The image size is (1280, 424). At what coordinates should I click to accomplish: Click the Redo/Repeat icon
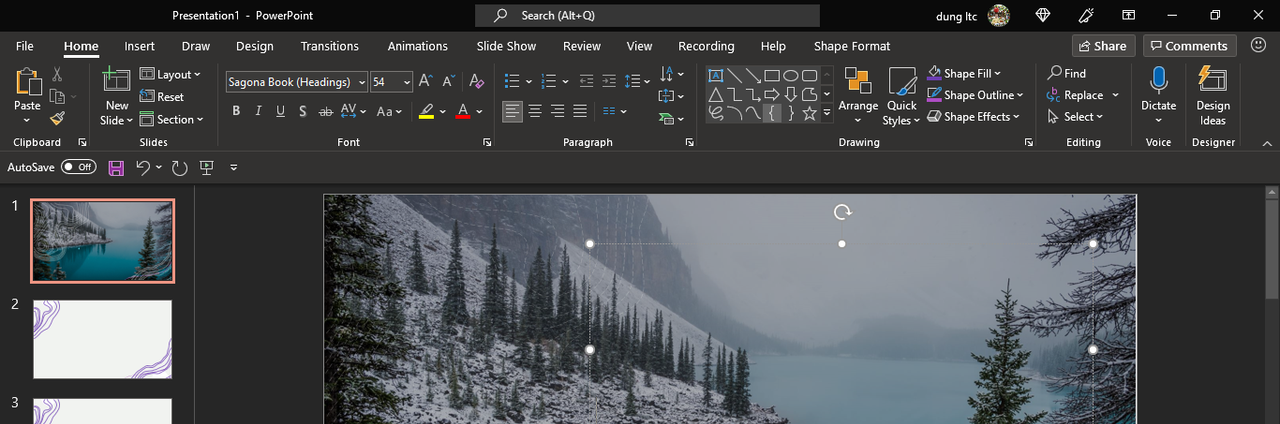tap(179, 167)
